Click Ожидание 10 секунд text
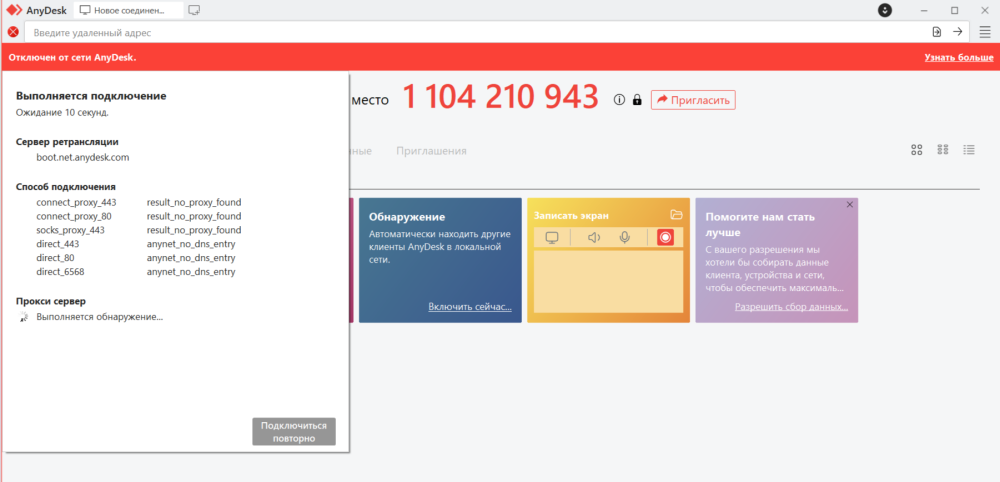The image size is (1000, 482). pyautogui.click(x=62, y=113)
